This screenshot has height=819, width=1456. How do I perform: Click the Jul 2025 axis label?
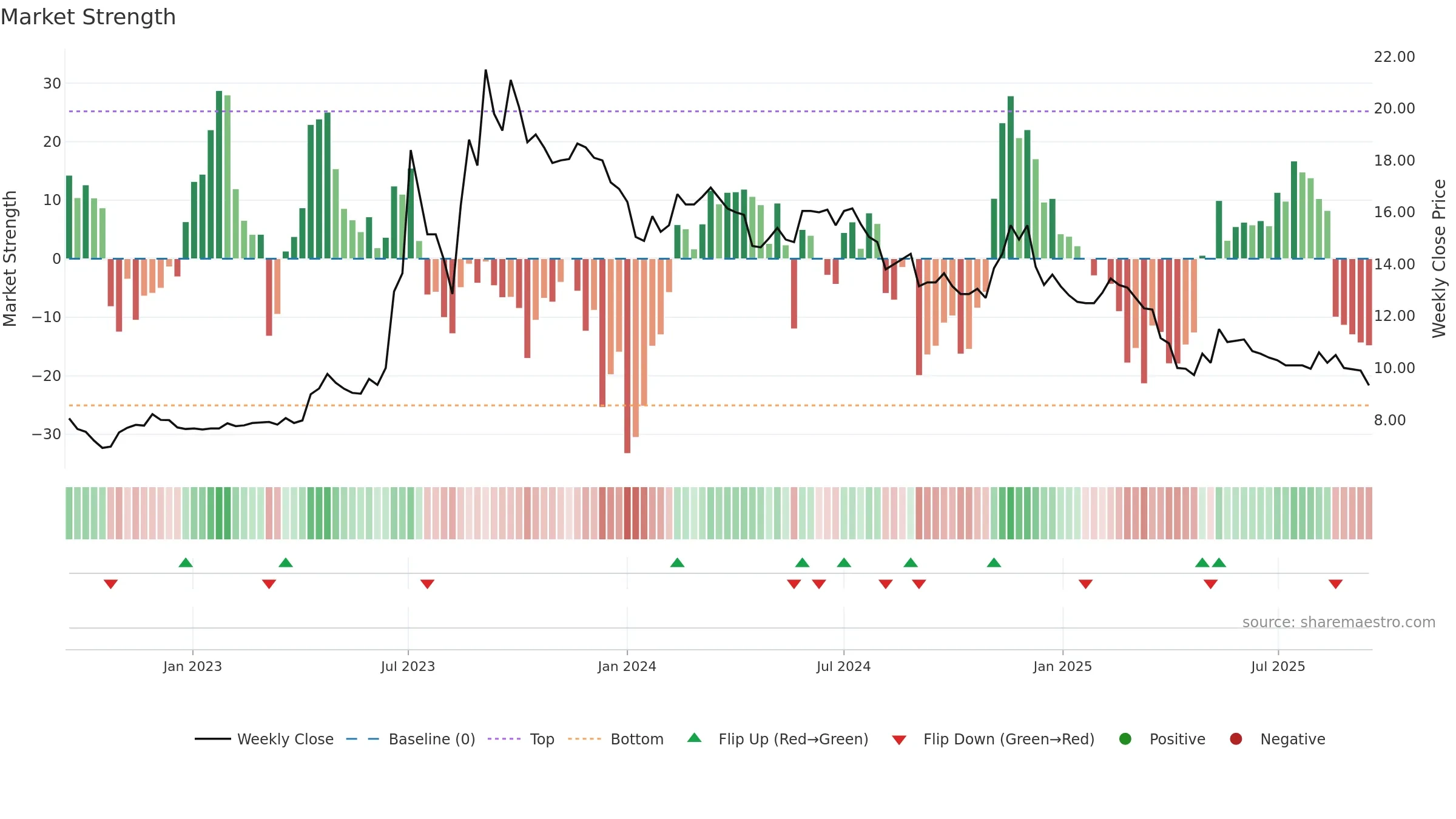pyautogui.click(x=1278, y=666)
